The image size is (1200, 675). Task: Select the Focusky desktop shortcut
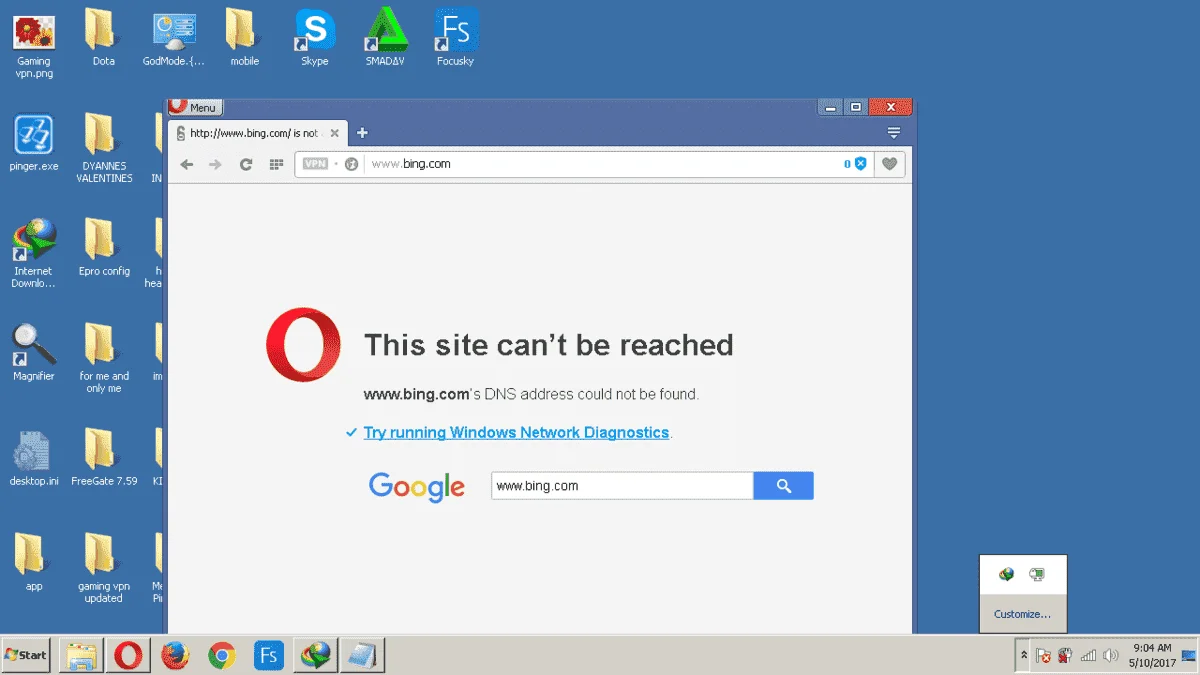pos(455,38)
